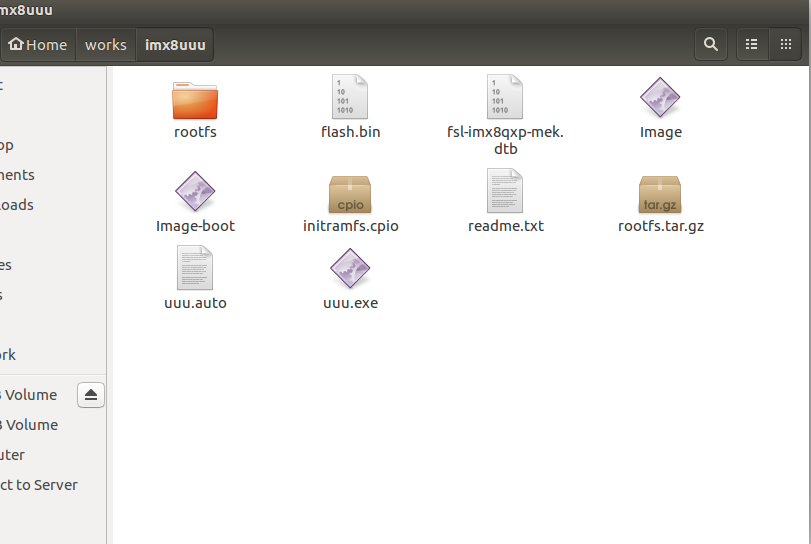Go to Home in the path bar
The image size is (811, 544).
point(38,45)
